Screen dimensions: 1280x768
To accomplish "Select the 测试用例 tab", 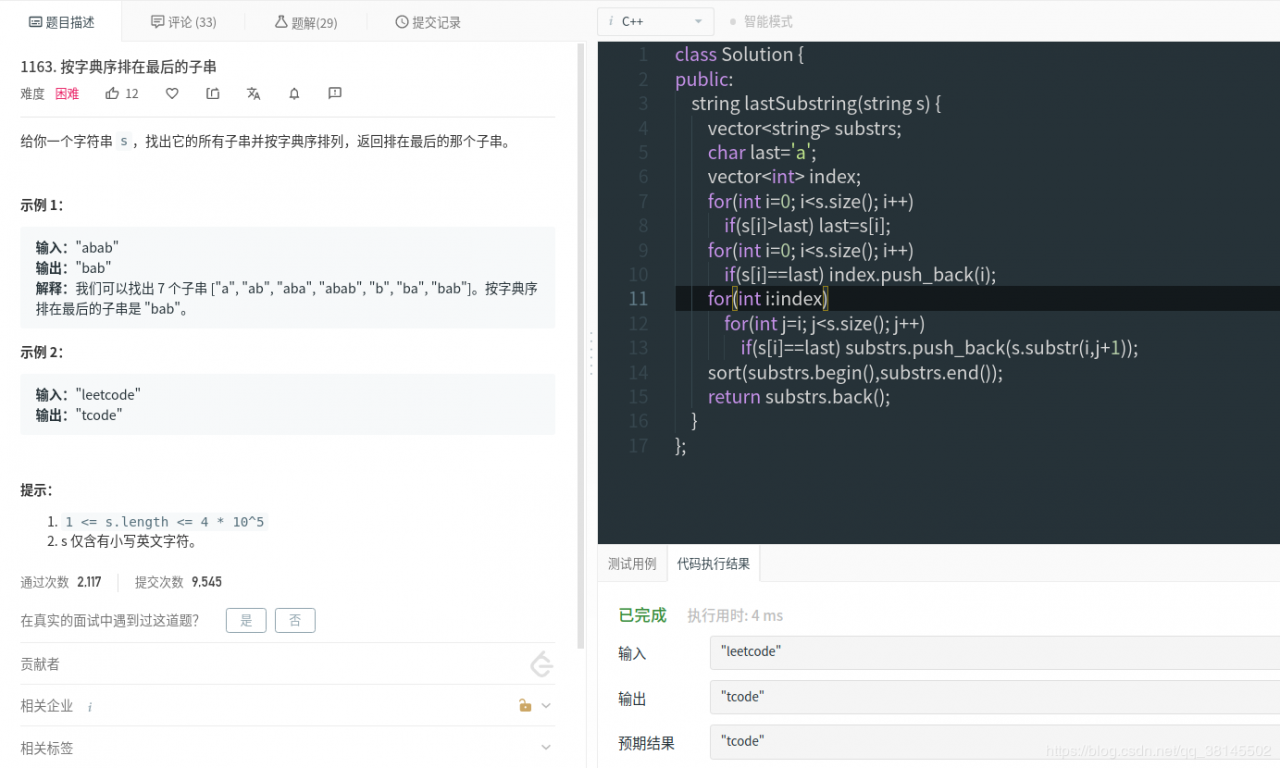I will 632,563.
